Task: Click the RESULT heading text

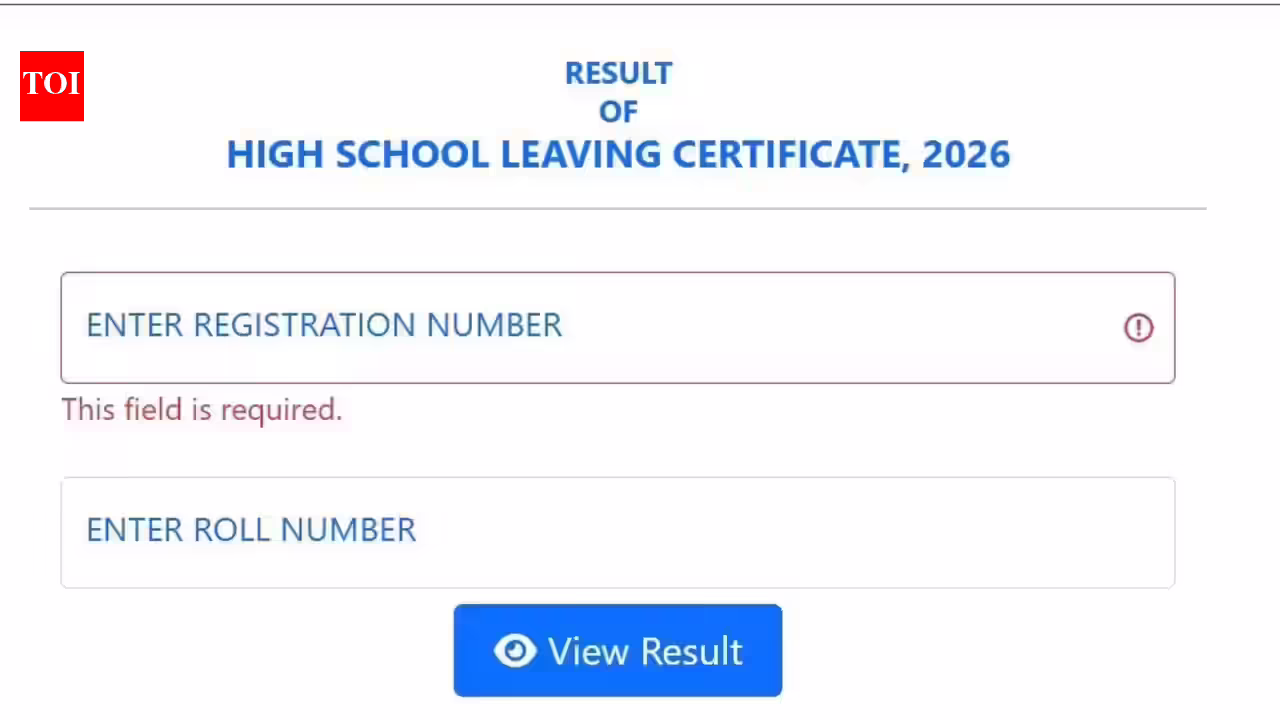Action: click(x=618, y=73)
